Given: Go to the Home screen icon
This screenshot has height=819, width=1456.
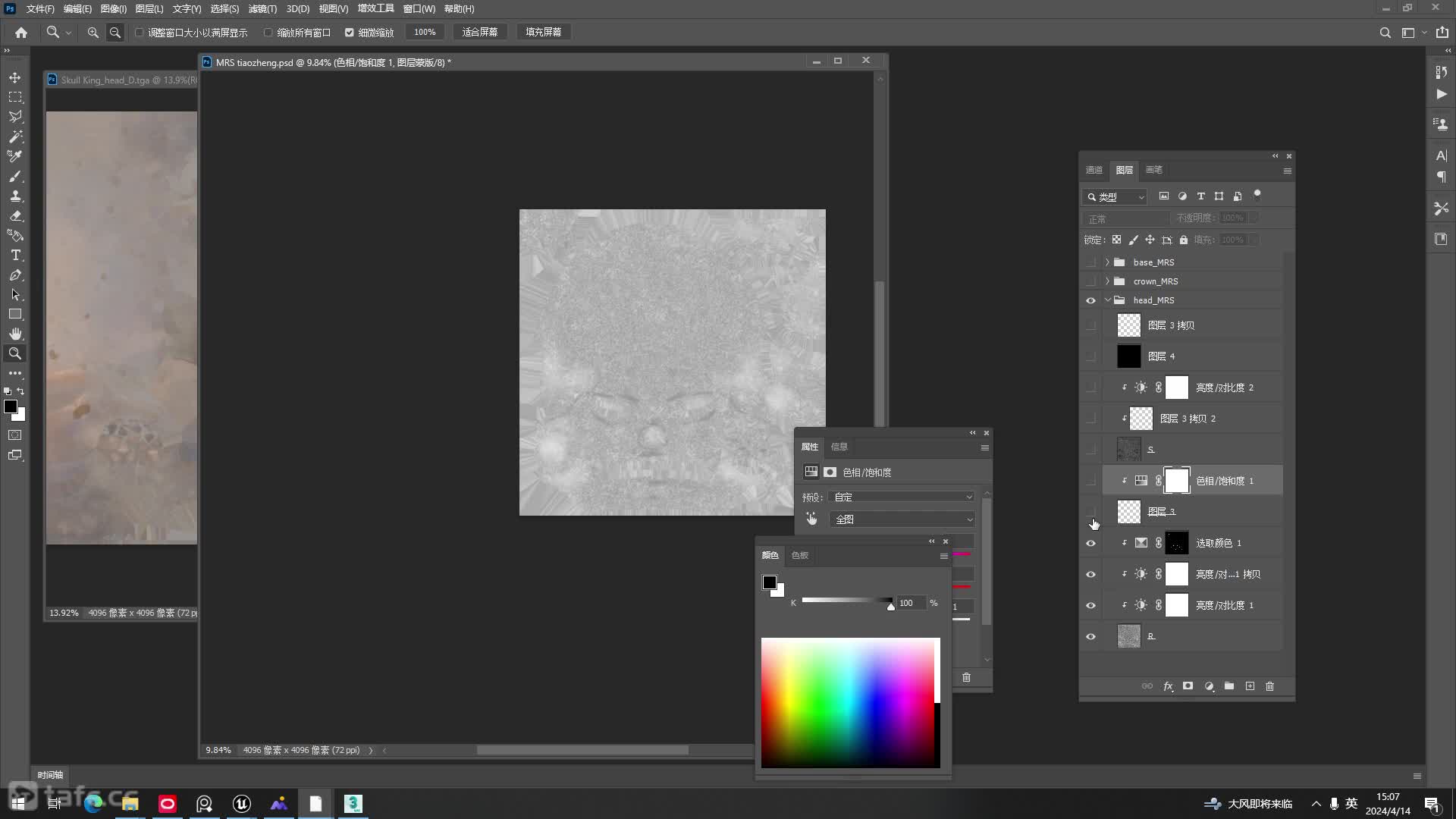Looking at the screenshot, I should (x=21, y=33).
